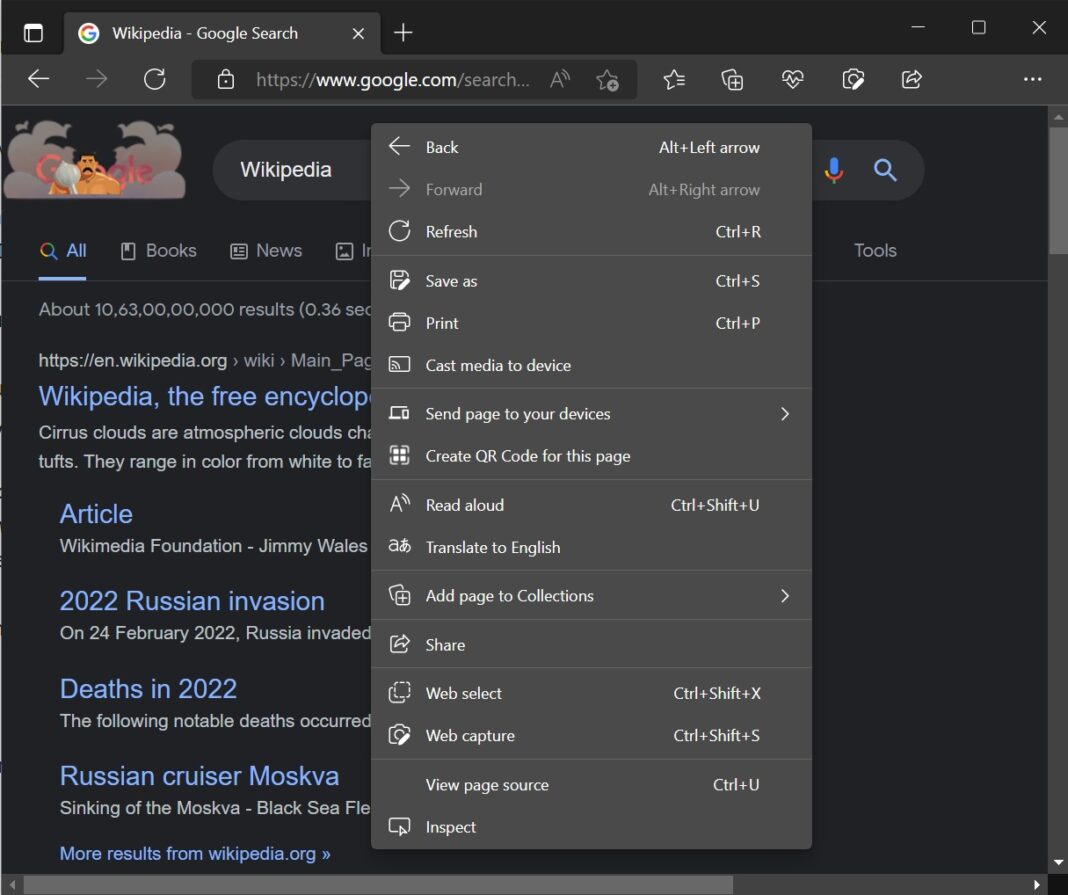
Task: Reload the page with the refresh icon
Action: (x=155, y=79)
